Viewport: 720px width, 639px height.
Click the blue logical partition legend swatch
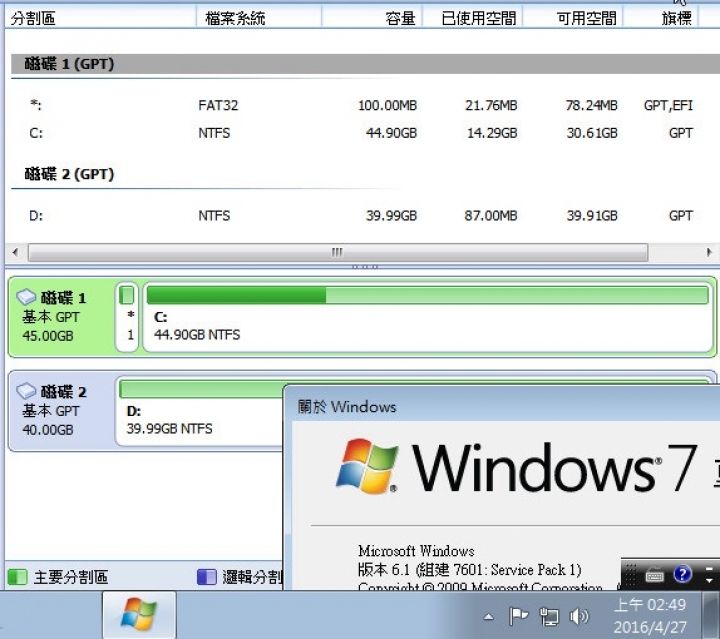point(207,577)
